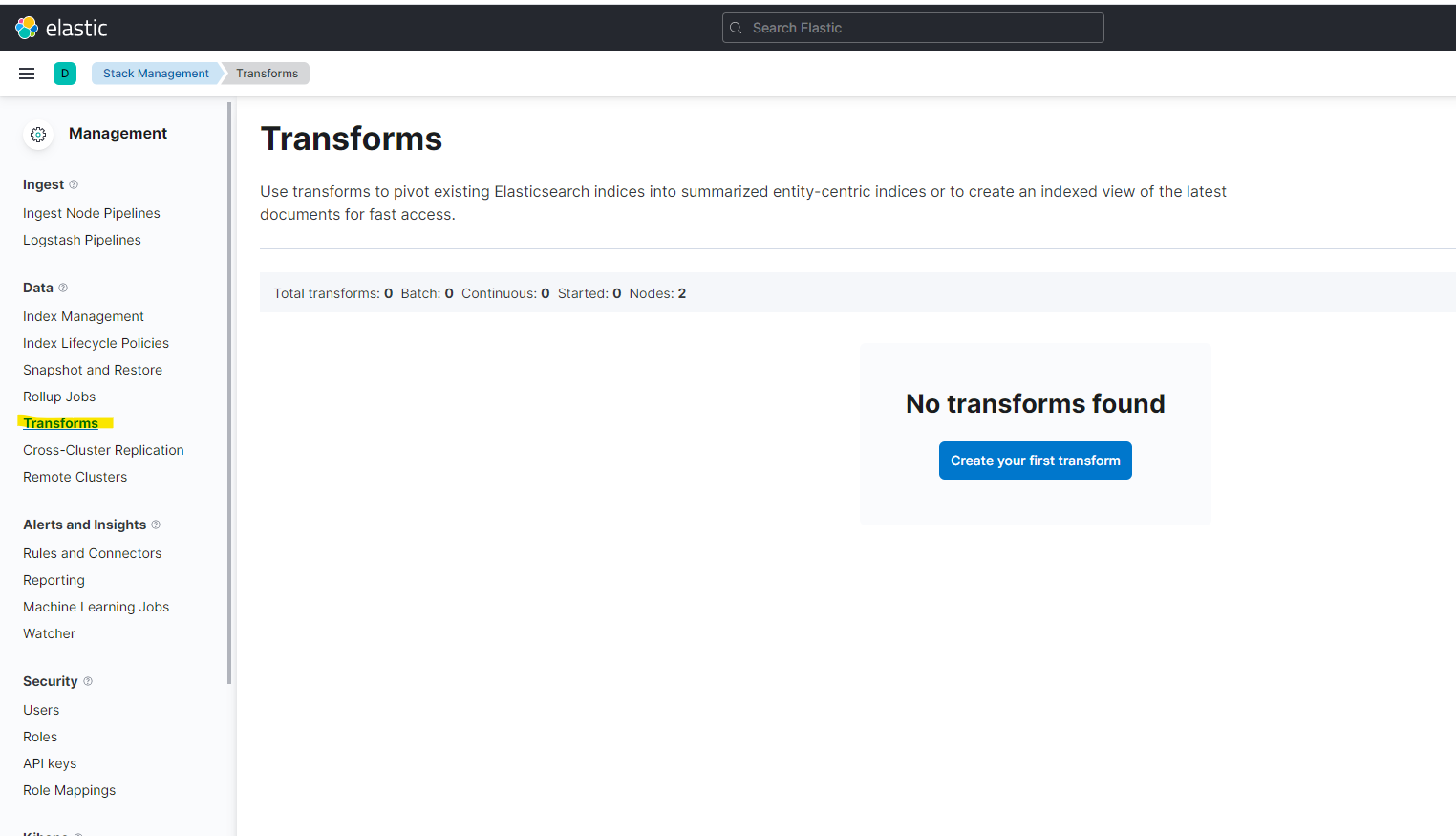Go to Stack Management breadcrumb
Image resolution: width=1456 pixels, height=836 pixels.
click(x=156, y=74)
